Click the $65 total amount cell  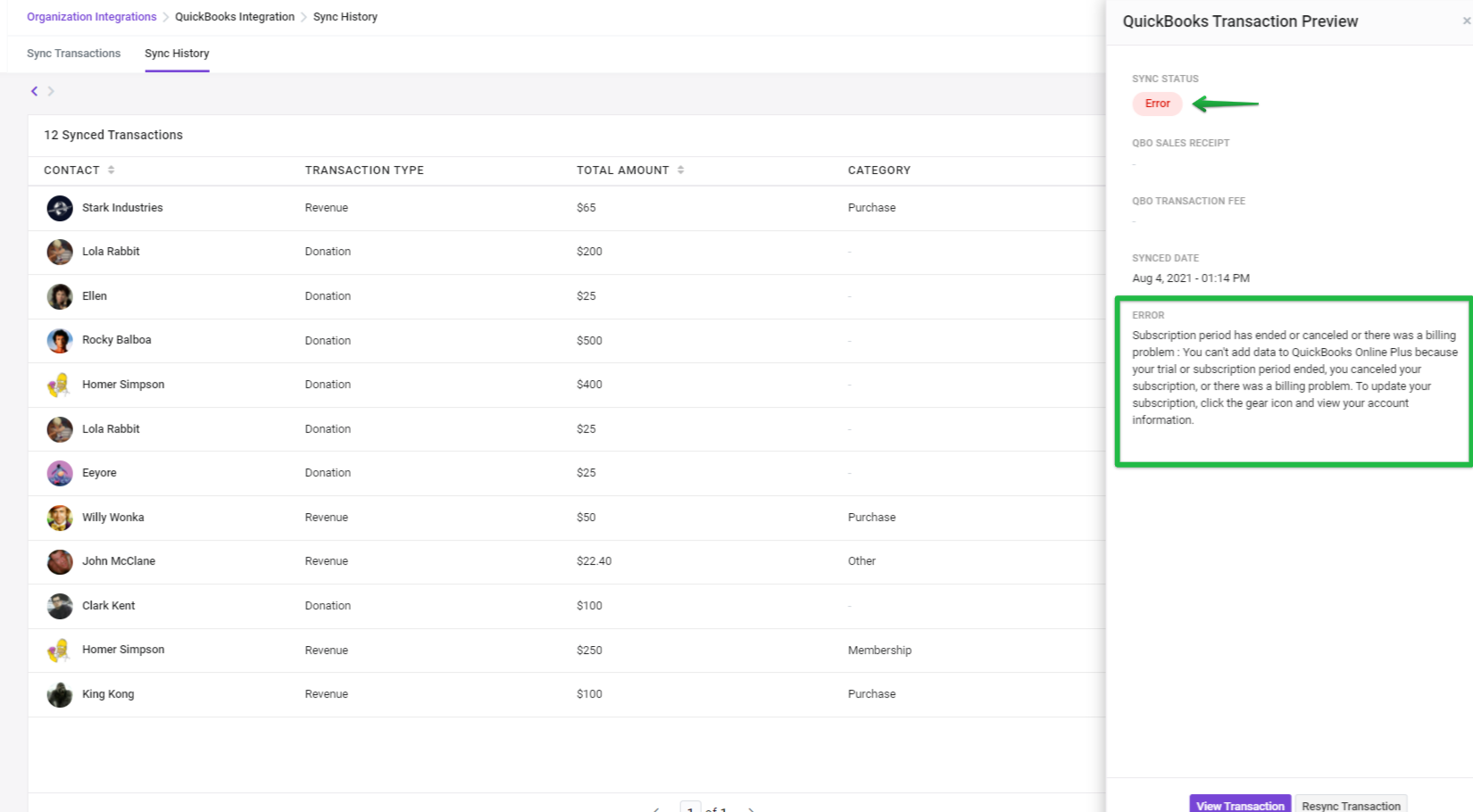pos(586,208)
